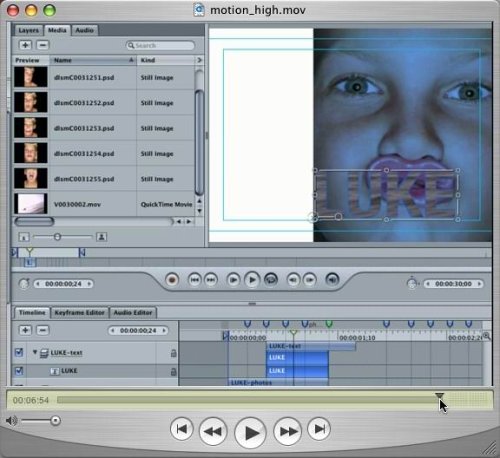500x458 pixels.
Task: Go to start of project button
Action: (194, 280)
